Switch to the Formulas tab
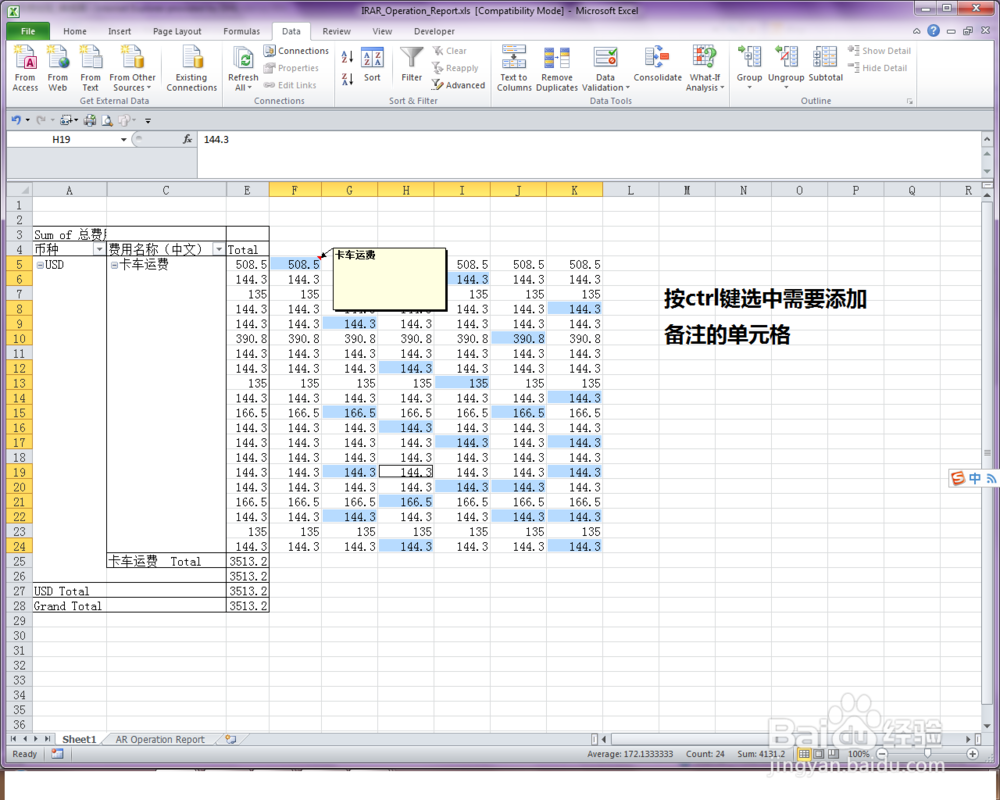Image resolution: width=1000 pixels, height=800 pixels. click(x=242, y=31)
